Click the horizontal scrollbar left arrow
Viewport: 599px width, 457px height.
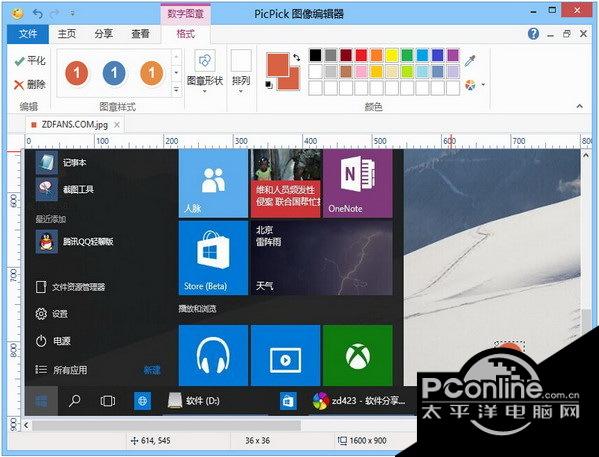(26, 425)
